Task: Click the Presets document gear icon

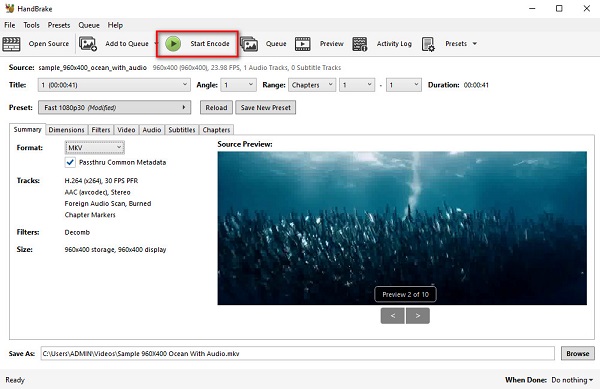Action: tap(428, 44)
